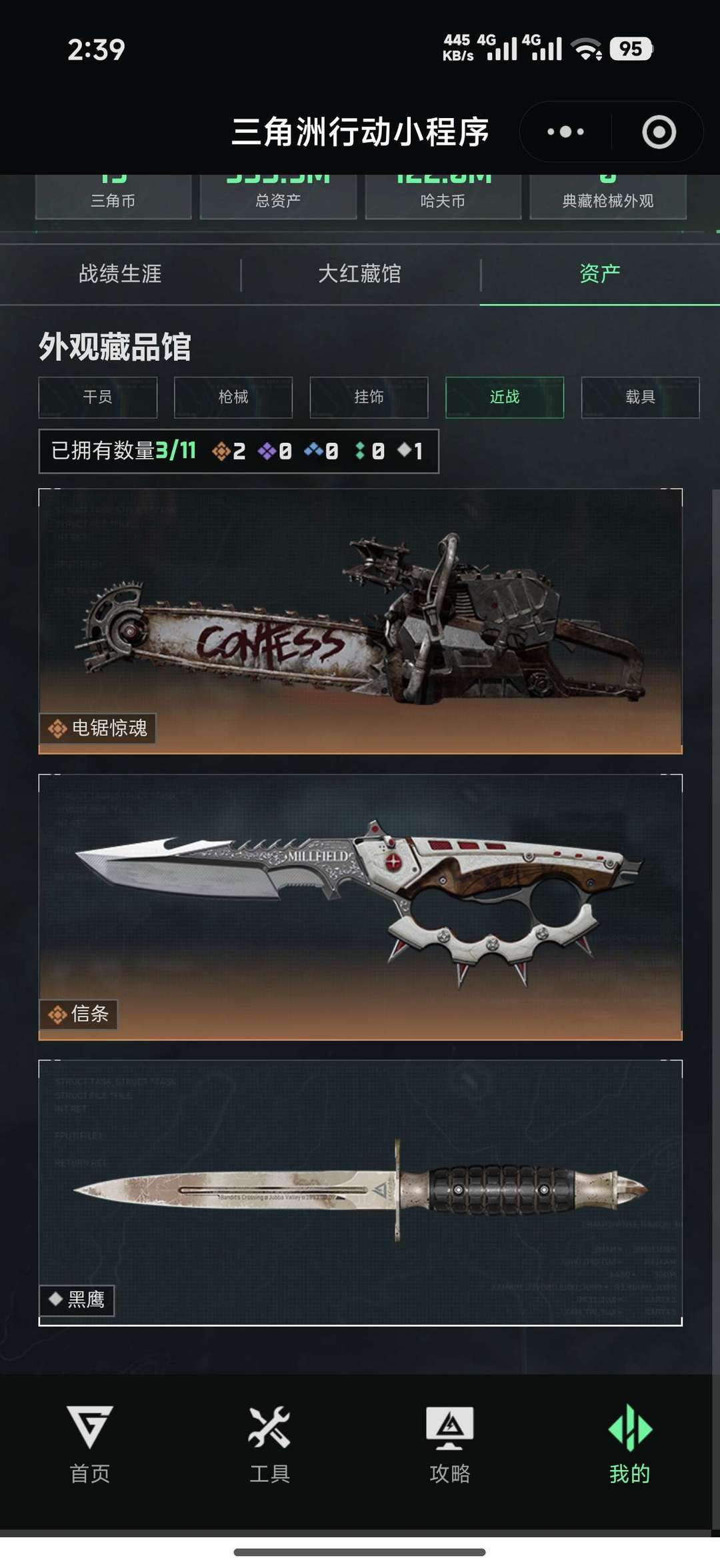
Task: Open the mini program more-options dots menu
Action: 565,132
